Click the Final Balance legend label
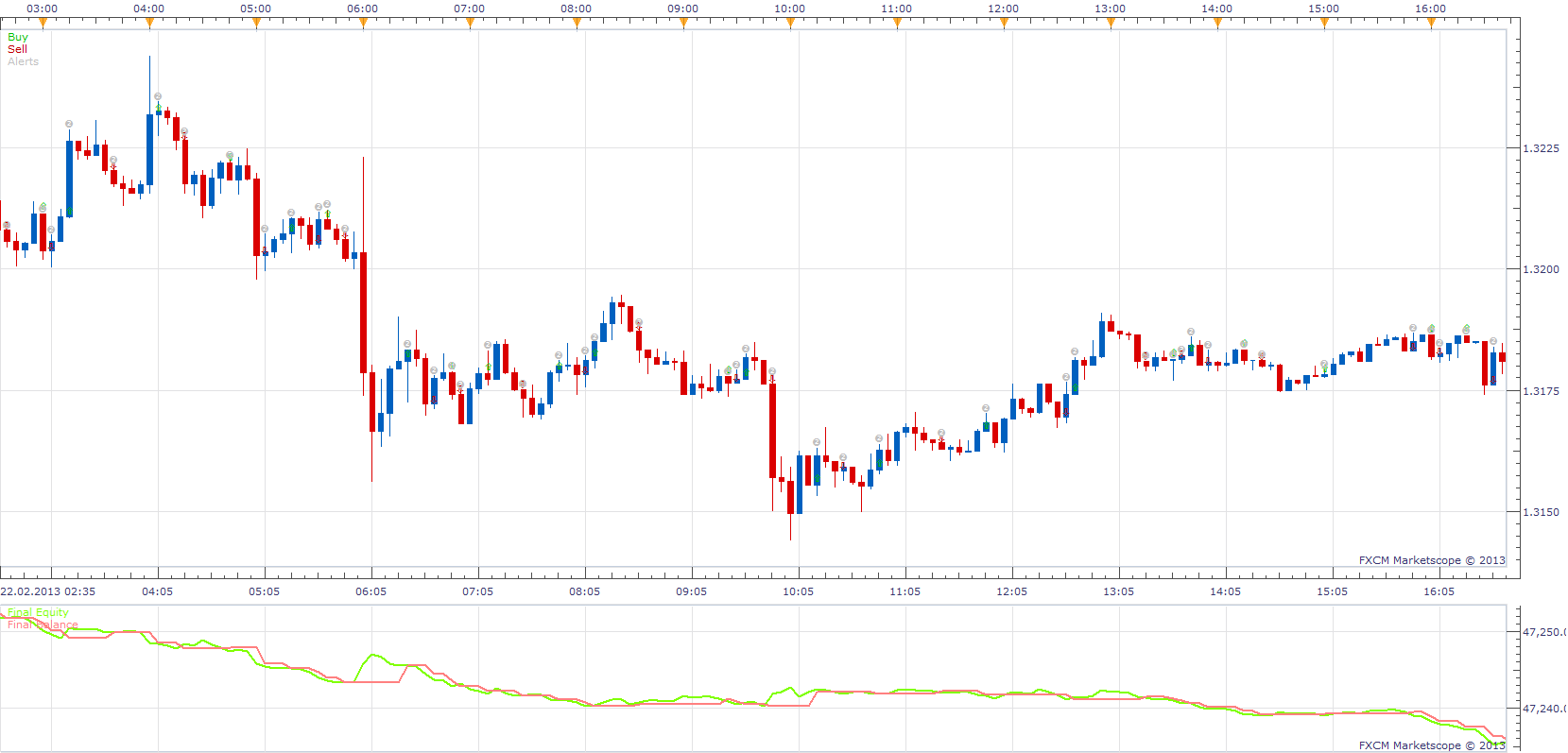Image resolution: width=1568 pixels, height=753 pixels. point(43,625)
